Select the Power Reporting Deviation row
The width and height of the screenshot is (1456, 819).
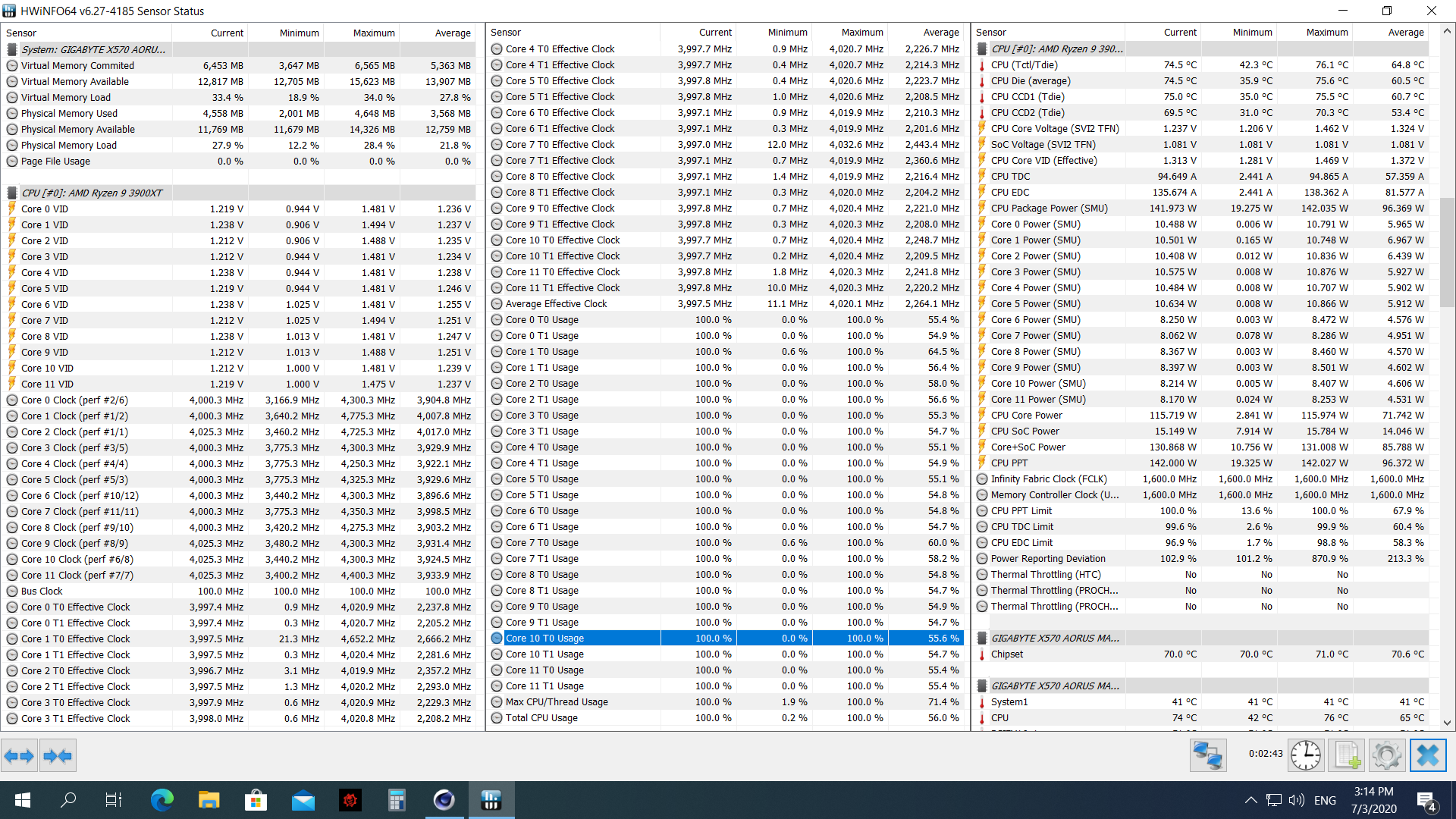point(1202,558)
